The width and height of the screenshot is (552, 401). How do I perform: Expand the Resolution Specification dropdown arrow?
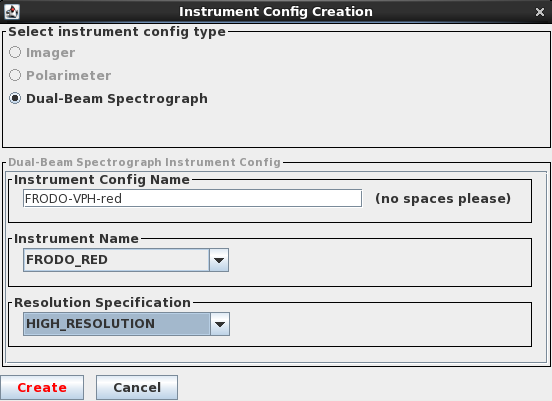(x=220, y=324)
